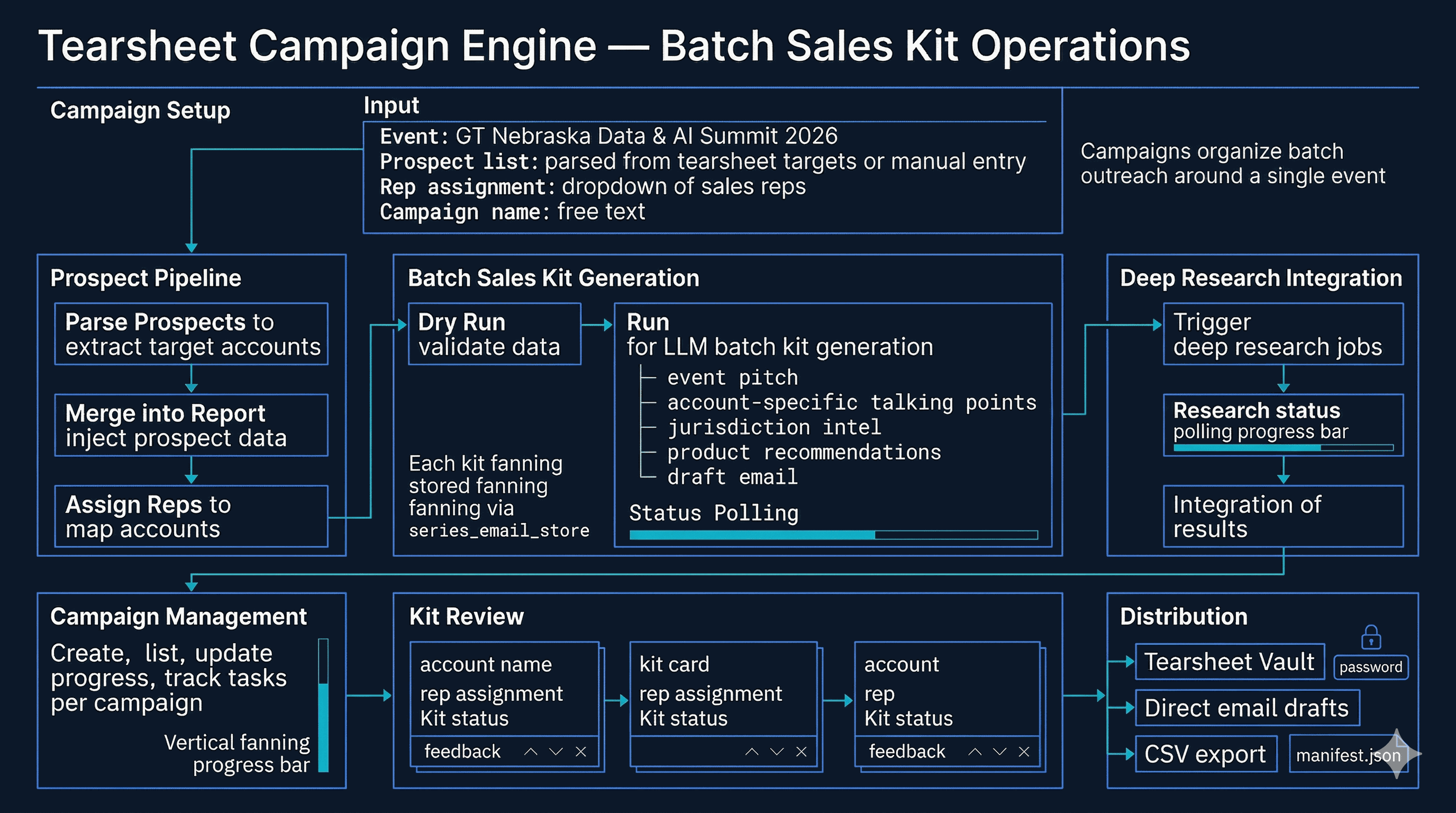
Task: Click down chevron in kit card
Action: [777, 752]
